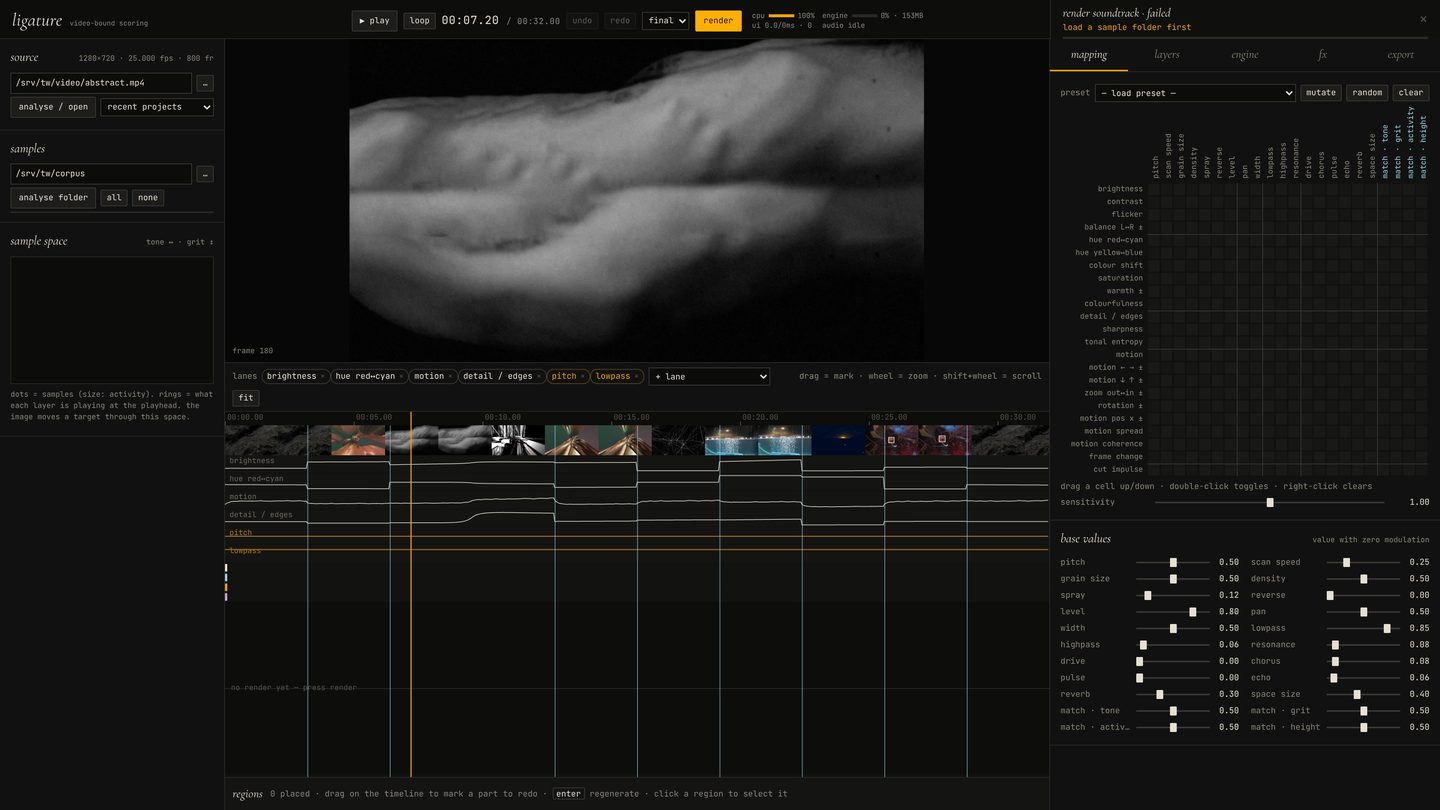Adjust the space size base value slider
Image resolution: width=1440 pixels, height=810 pixels.
(x=1363, y=694)
